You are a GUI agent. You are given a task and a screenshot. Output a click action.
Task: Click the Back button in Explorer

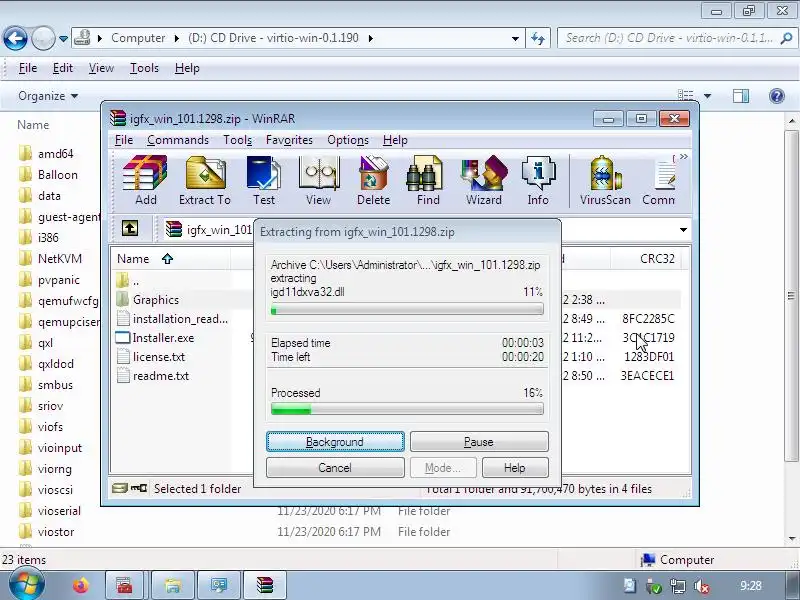click(x=15, y=38)
